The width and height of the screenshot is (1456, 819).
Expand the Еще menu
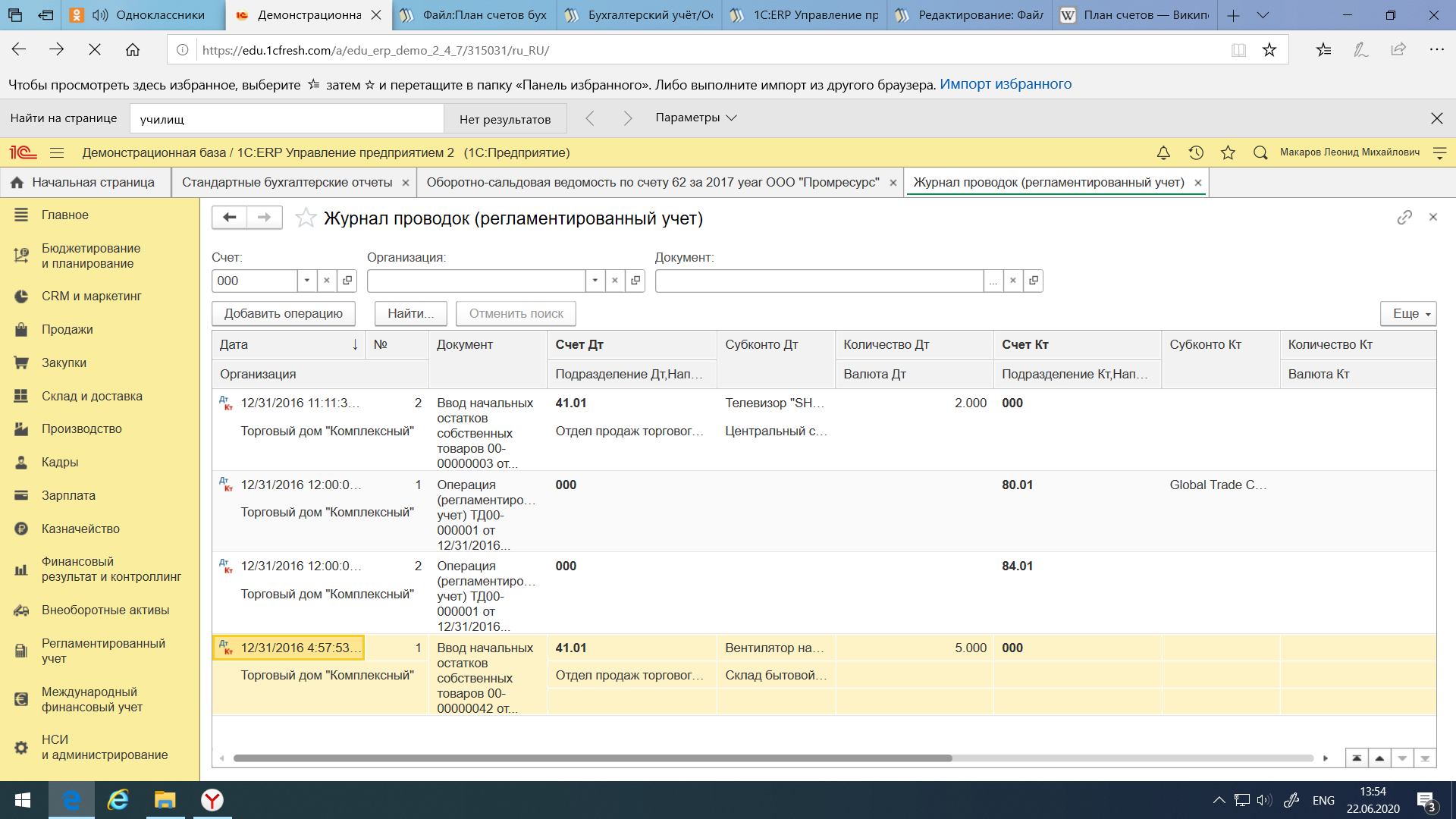(x=1408, y=313)
